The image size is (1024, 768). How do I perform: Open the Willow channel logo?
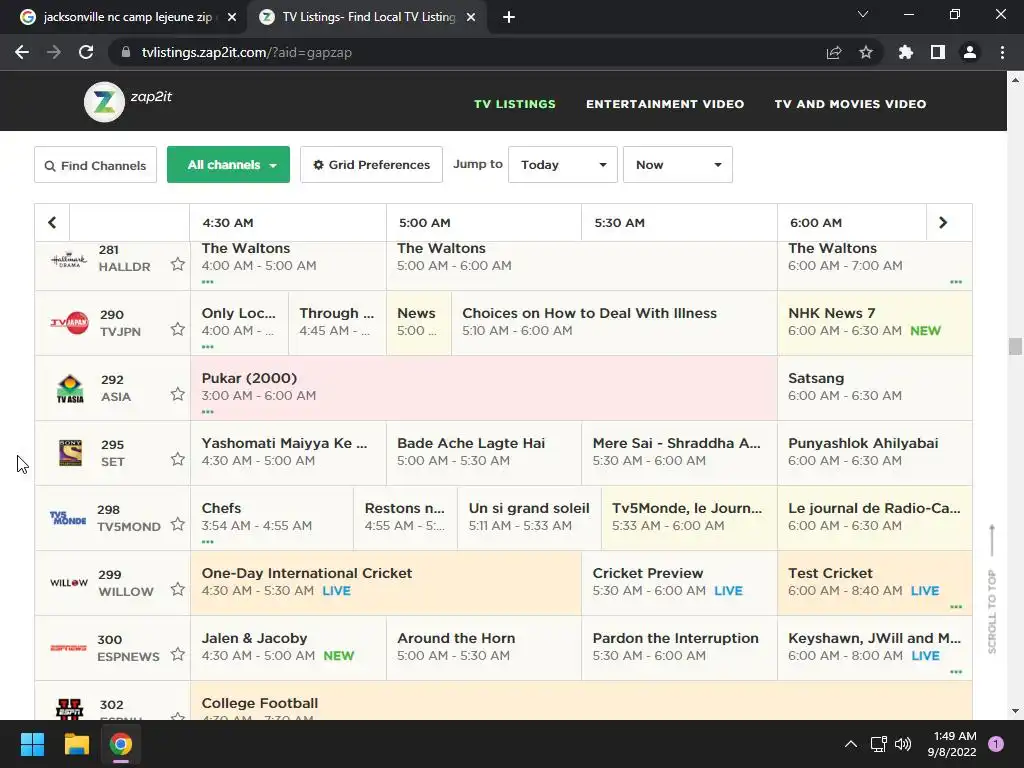[69, 583]
